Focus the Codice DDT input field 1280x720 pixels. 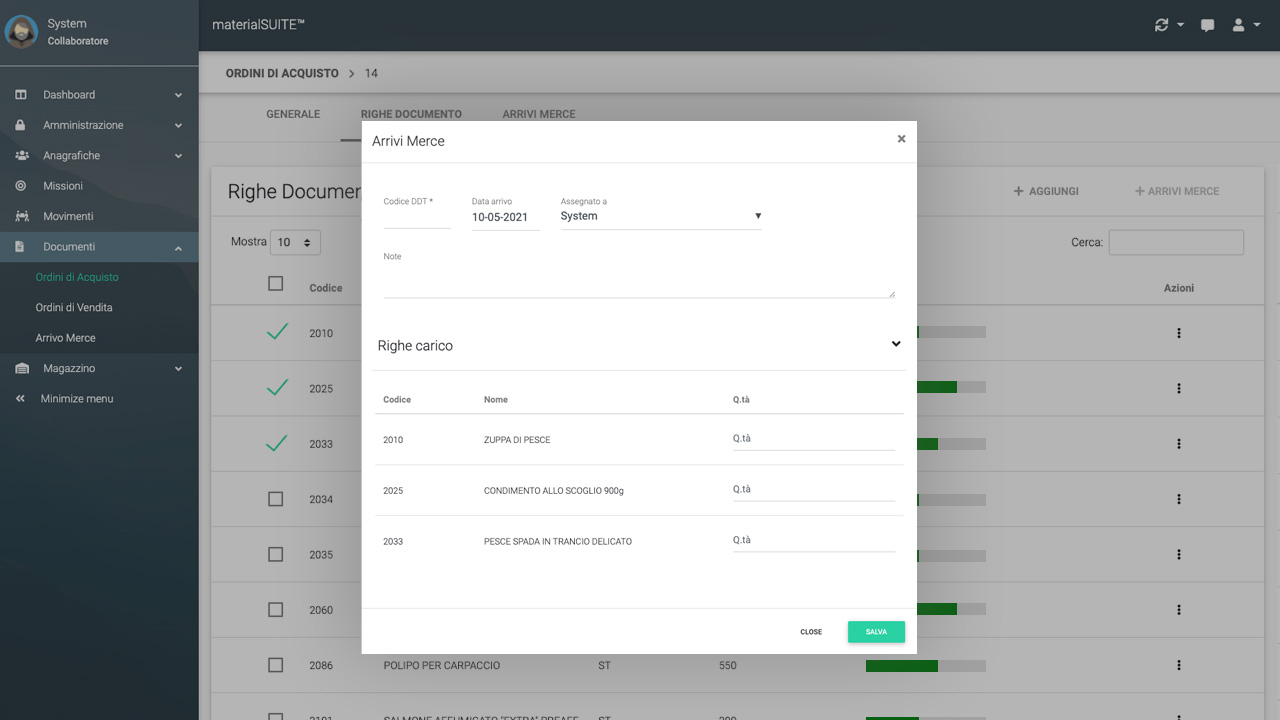click(417, 217)
